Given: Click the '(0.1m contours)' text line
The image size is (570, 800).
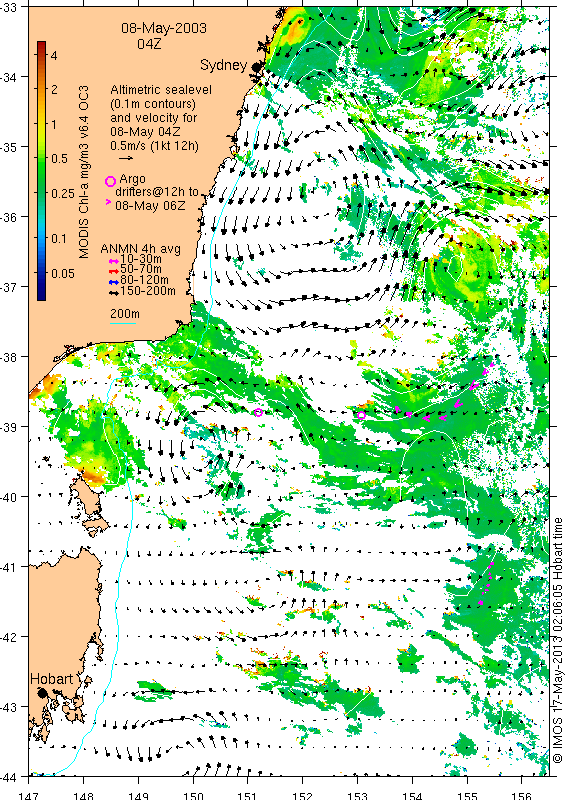Looking at the screenshot, I should pos(153,104).
